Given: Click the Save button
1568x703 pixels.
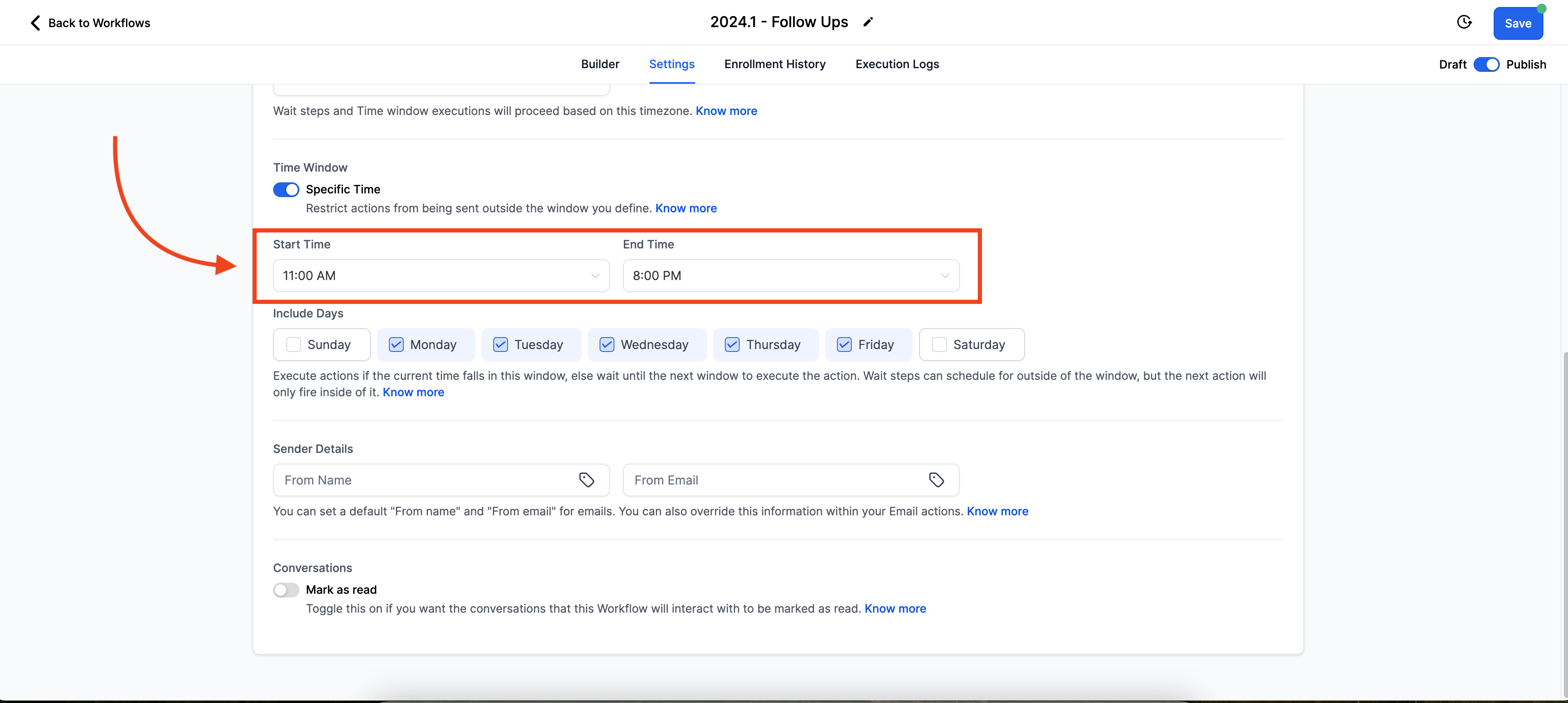Looking at the screenshot, I should pos(1517,24).
